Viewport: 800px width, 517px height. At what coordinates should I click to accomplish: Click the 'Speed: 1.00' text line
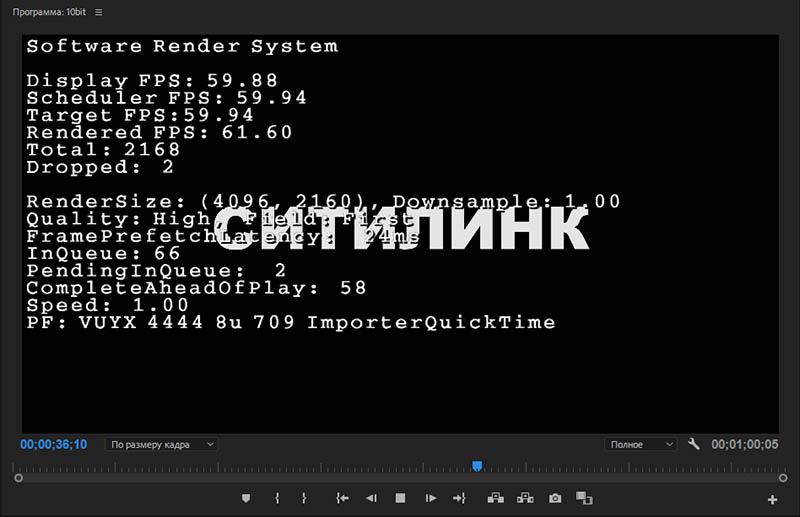(108, 305)
